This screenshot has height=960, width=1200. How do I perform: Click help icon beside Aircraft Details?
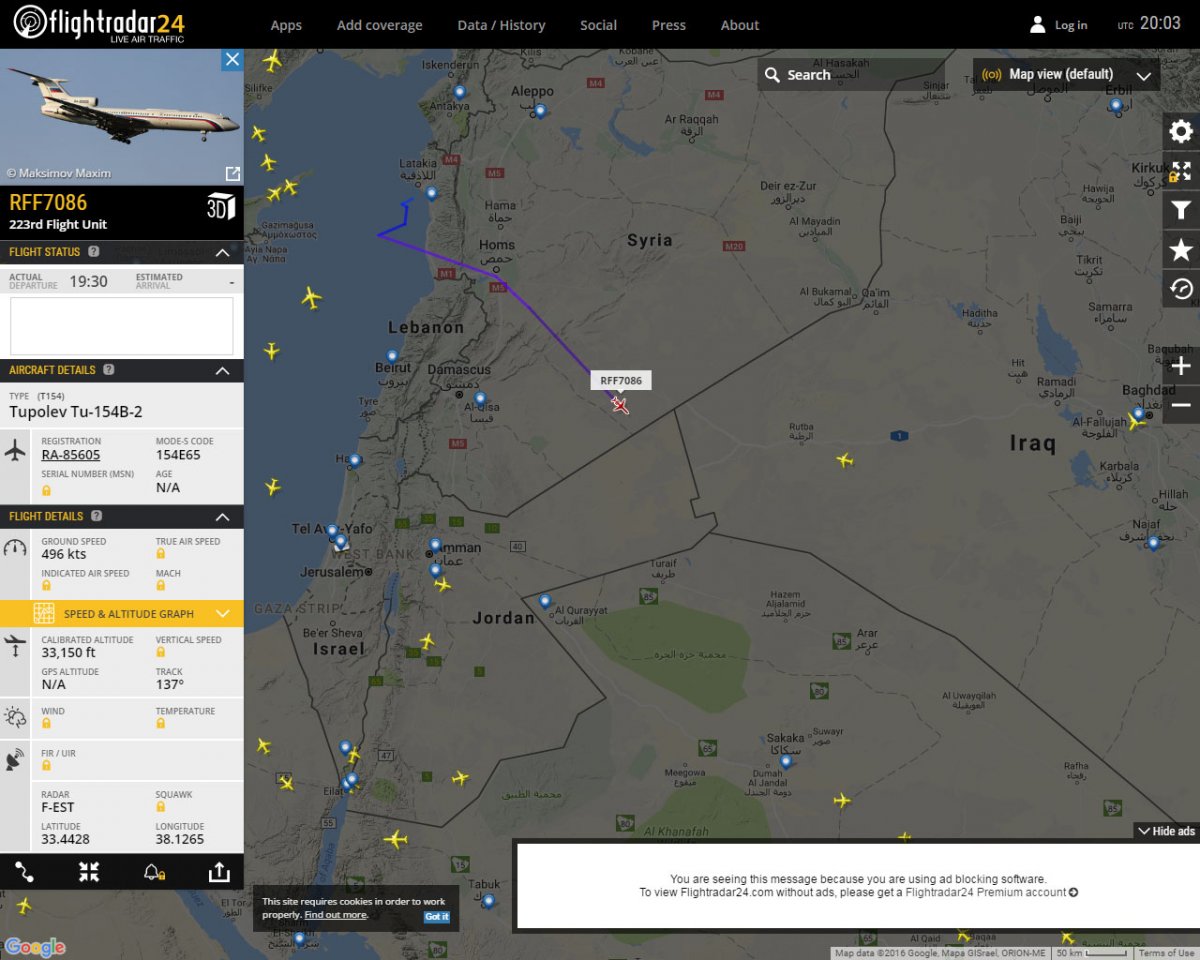coord(109,370)
